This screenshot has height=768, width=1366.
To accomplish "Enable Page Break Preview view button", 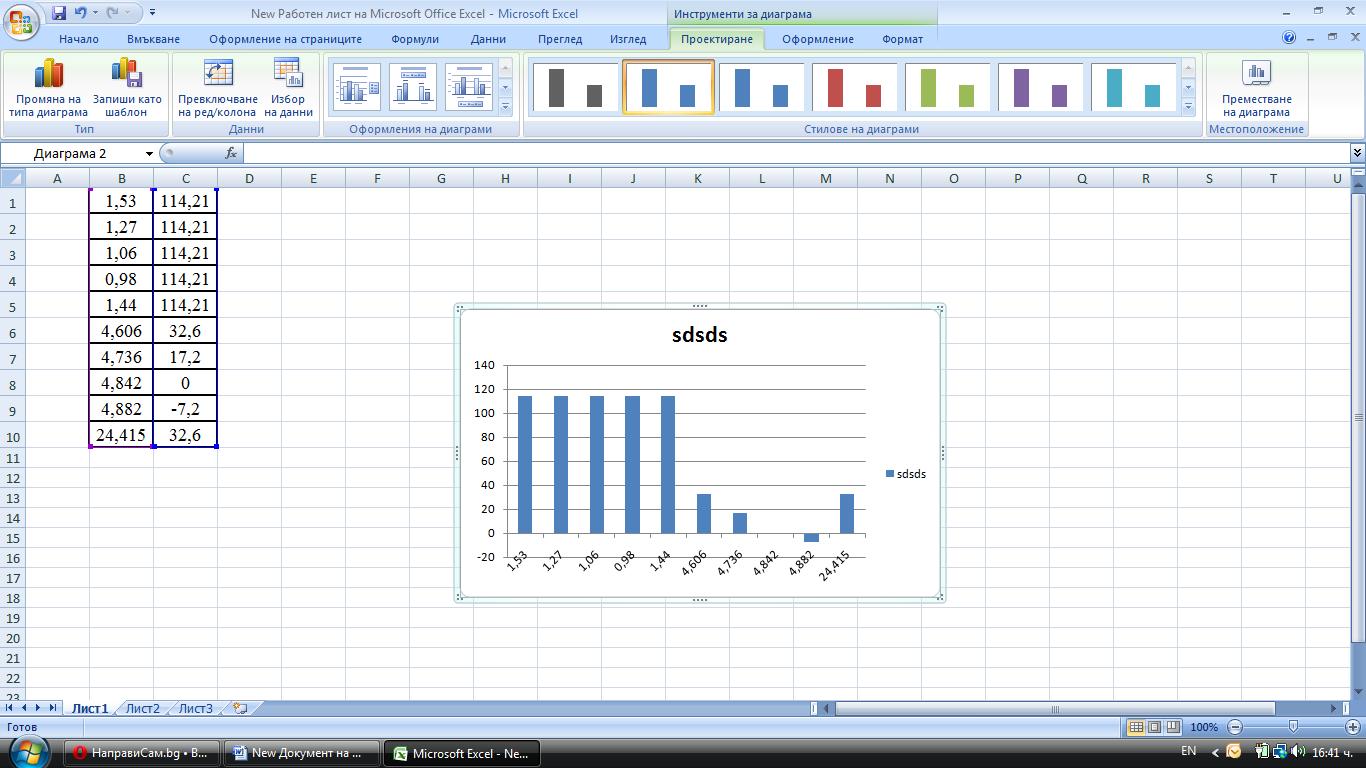I will tap(1173, 727).
